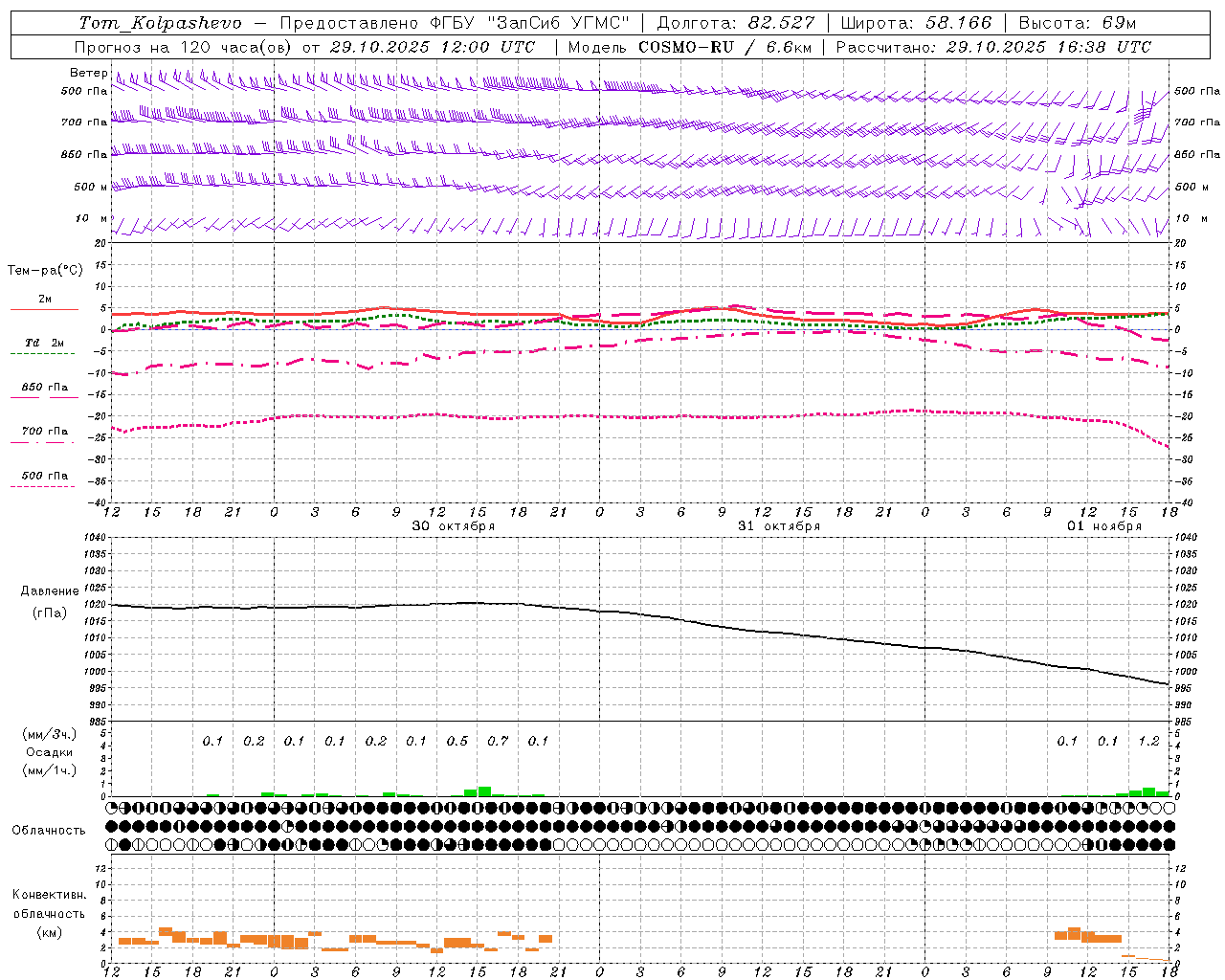Select the '2м' temperature legend entry
Screen dimensions: 1225x980
(x=45, y=299)
